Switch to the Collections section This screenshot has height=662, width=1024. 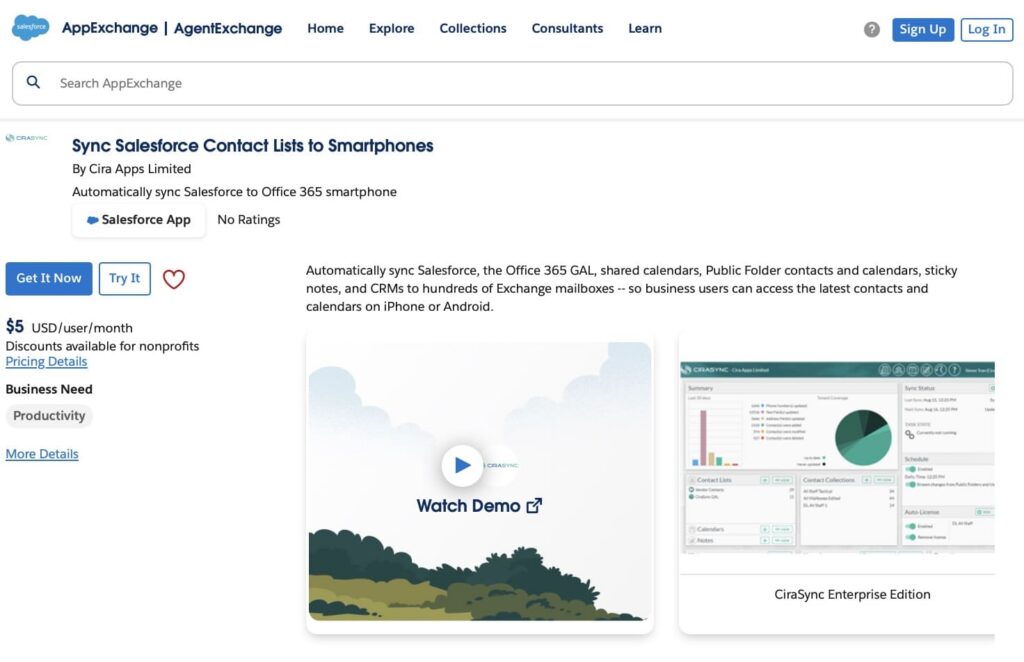click(x=472, y=28)
